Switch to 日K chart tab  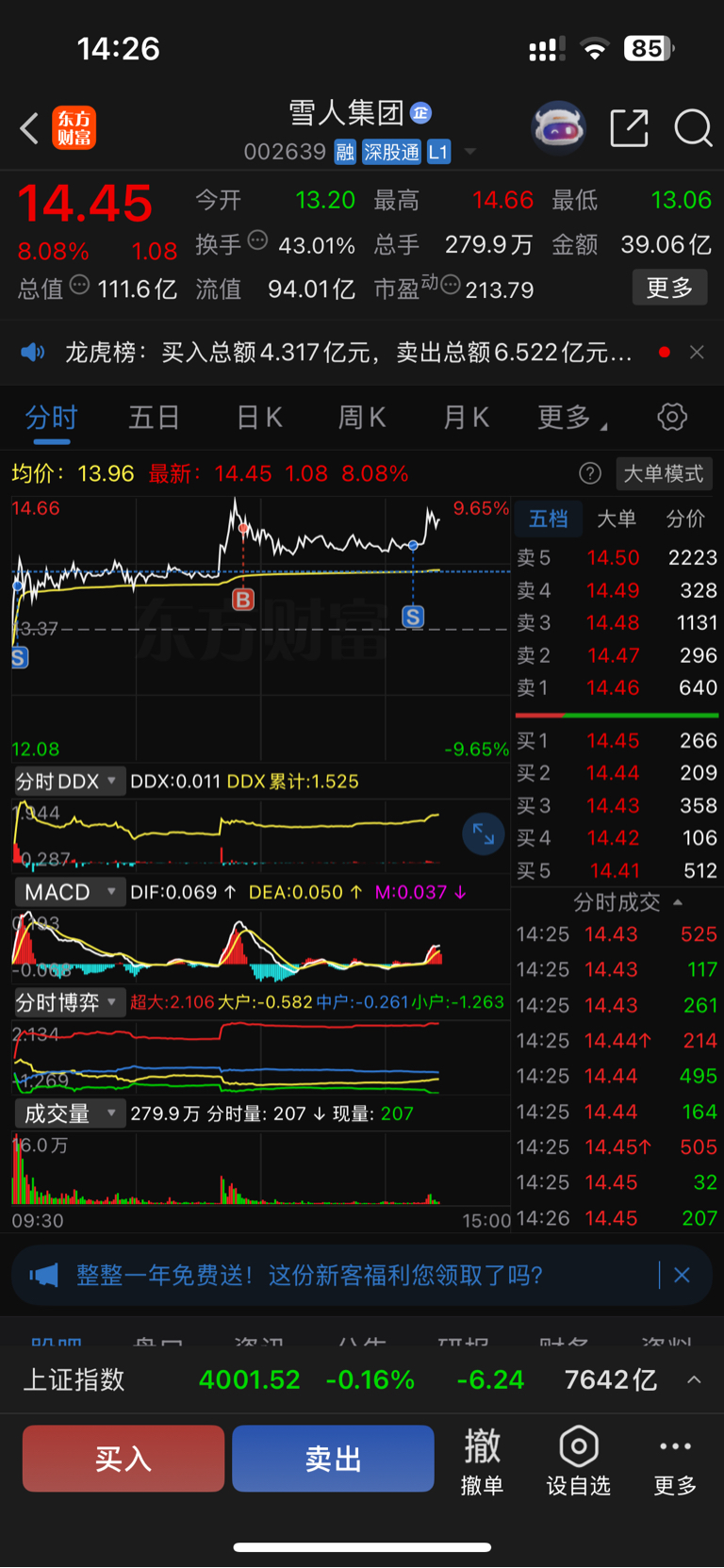pyautogui.click(x=259, y=418)
